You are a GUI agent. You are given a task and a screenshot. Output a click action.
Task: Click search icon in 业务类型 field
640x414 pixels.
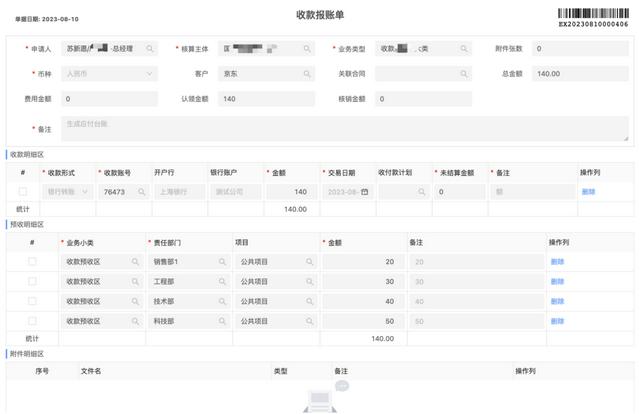(464, 49)
